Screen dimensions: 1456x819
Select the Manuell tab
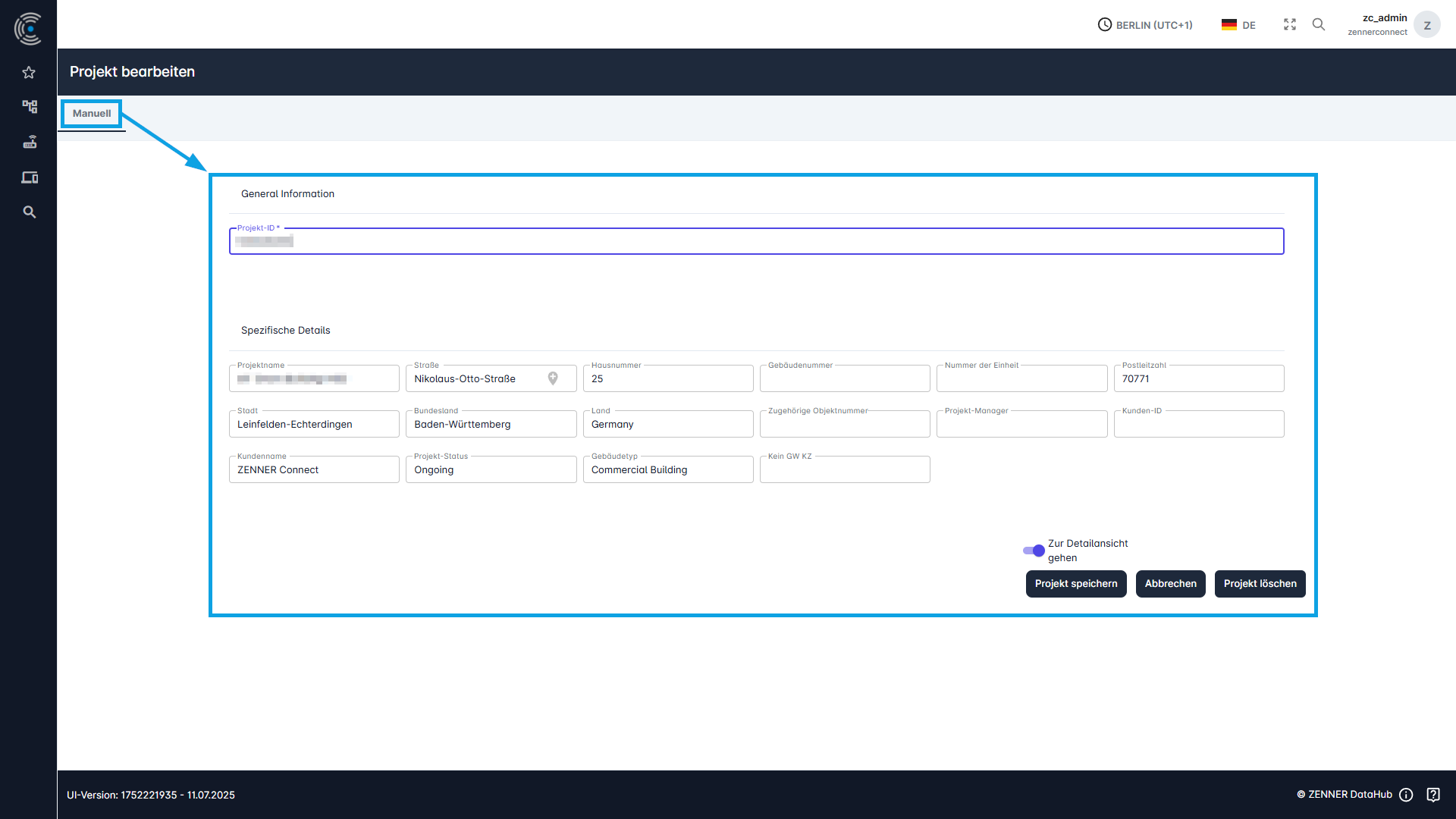[x=92, y=114]
